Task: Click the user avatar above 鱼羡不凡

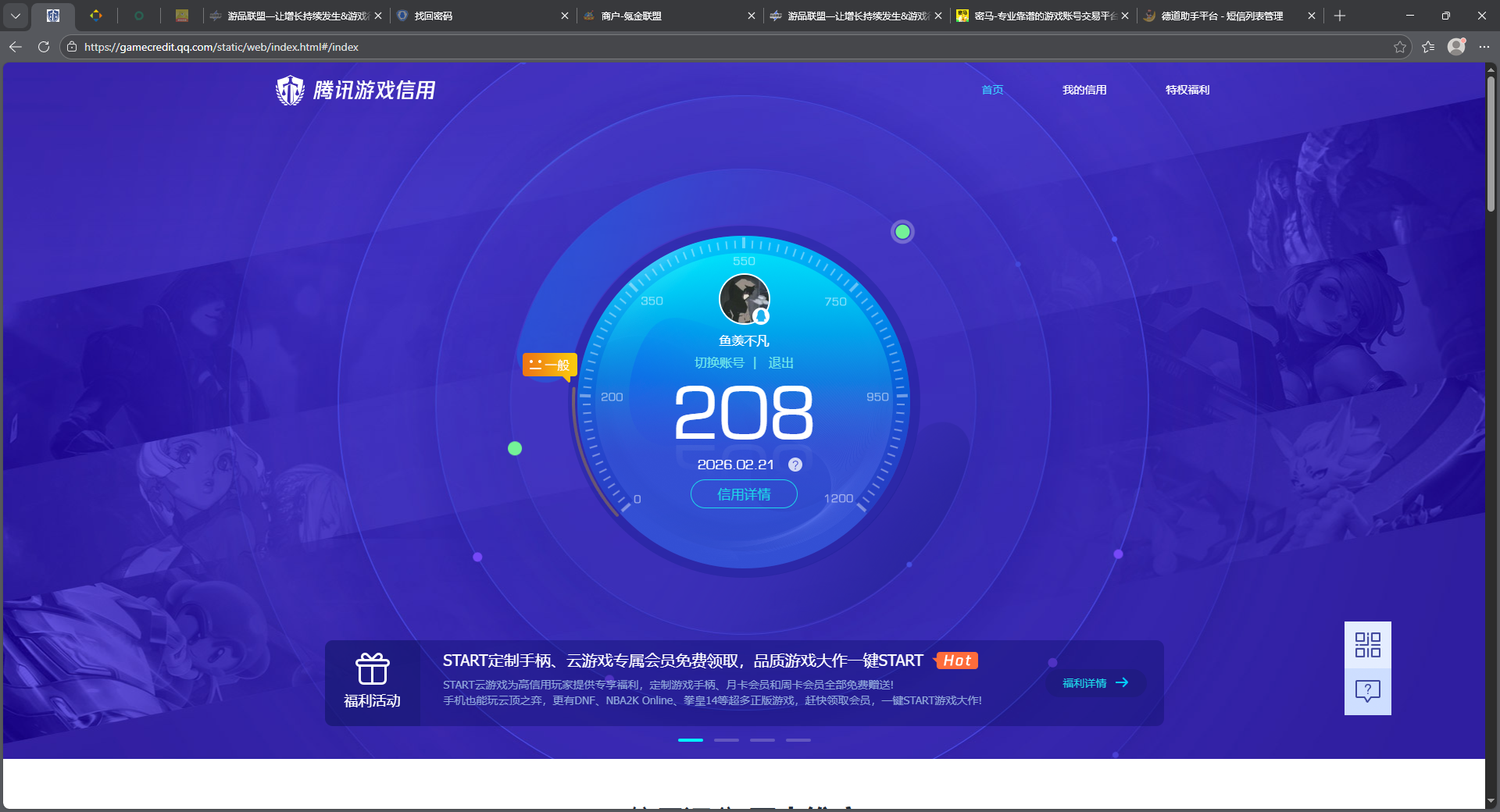Action: click(x=743, y=299)
